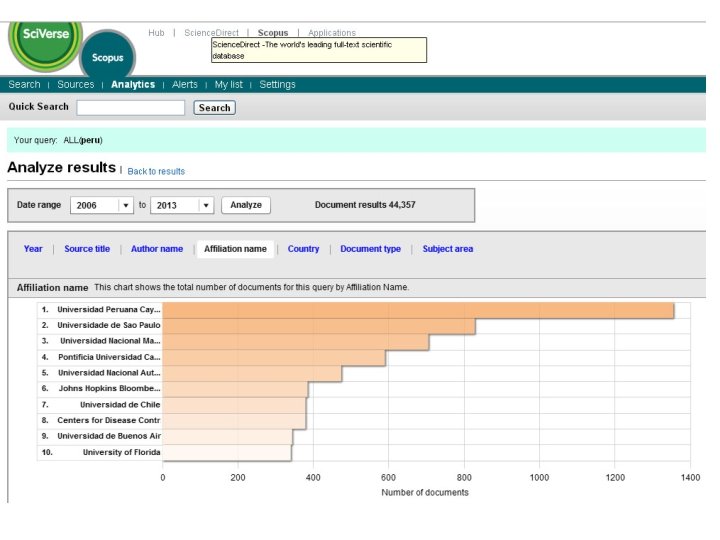Switch to the Author name tab
Screen dimensions: 720x540
tap(157, 249)
